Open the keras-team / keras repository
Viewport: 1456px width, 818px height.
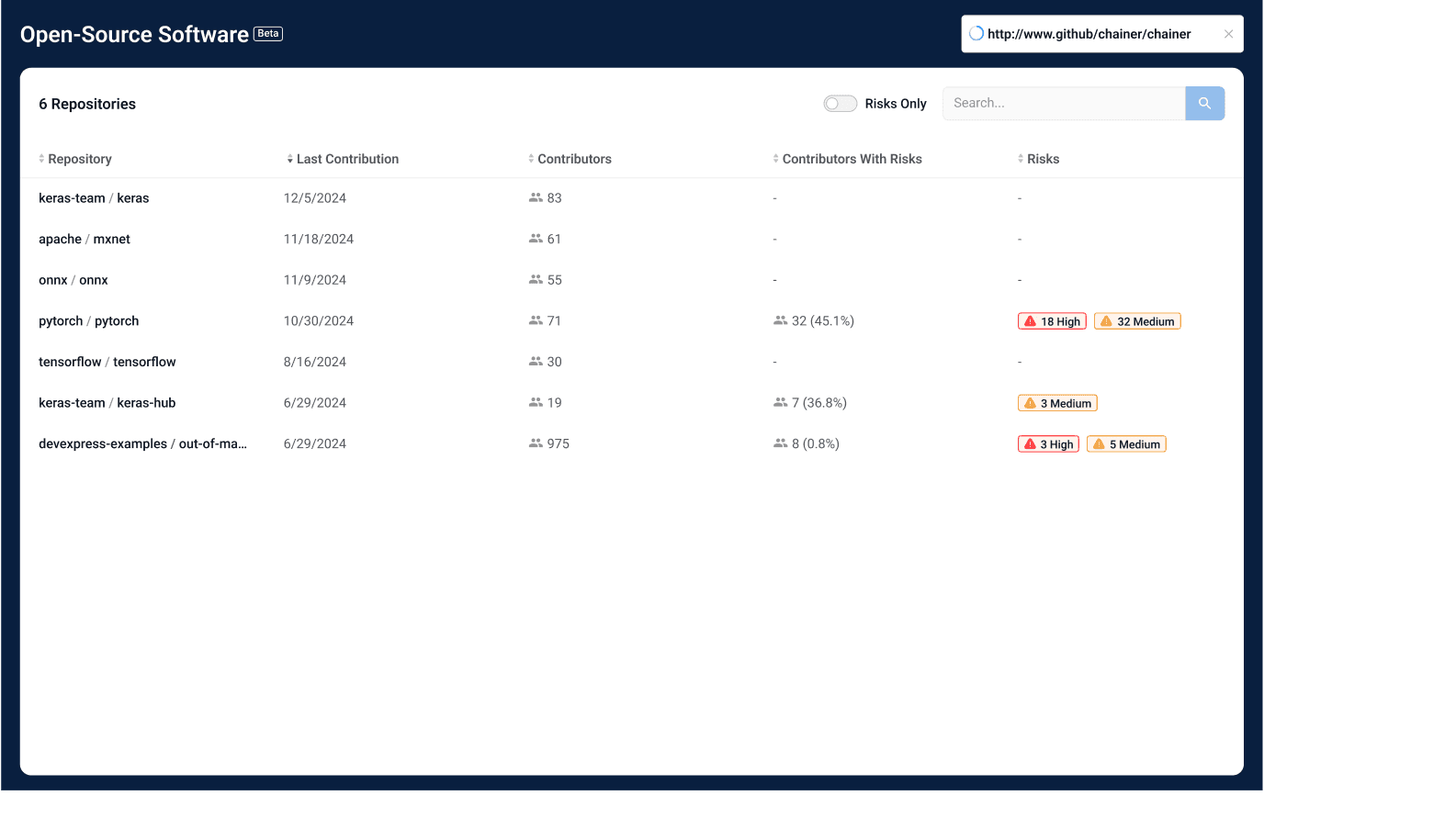pyautogui.click(x=94, y=198)
